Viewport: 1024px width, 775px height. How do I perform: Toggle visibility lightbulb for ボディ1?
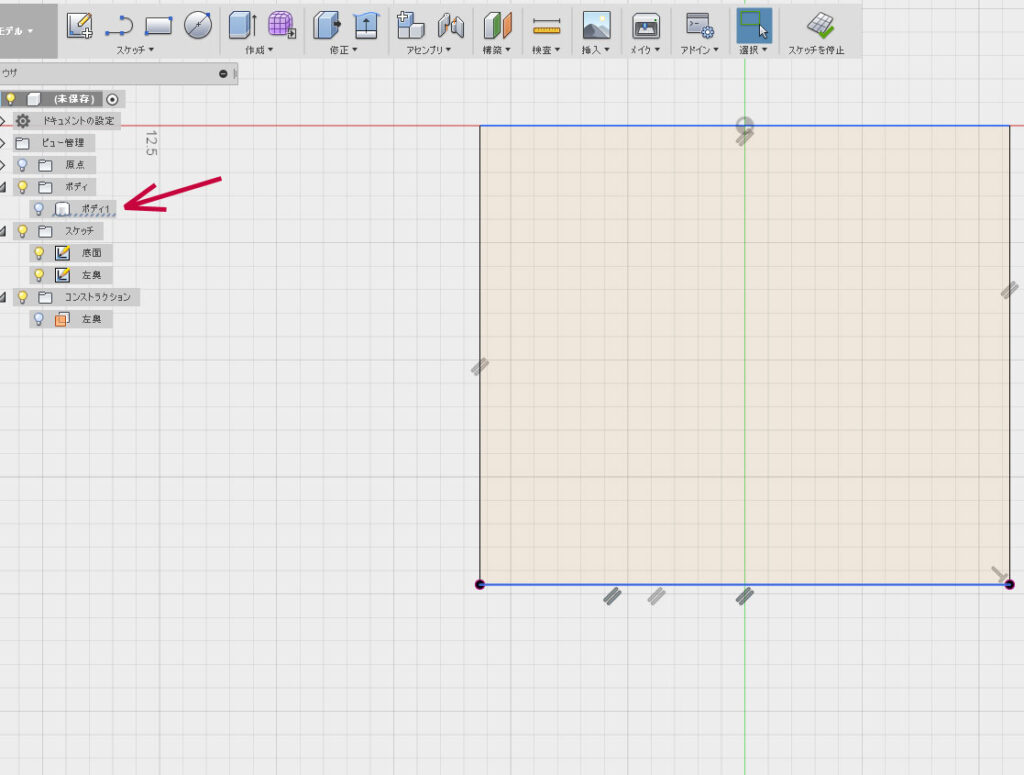[39, 209]
